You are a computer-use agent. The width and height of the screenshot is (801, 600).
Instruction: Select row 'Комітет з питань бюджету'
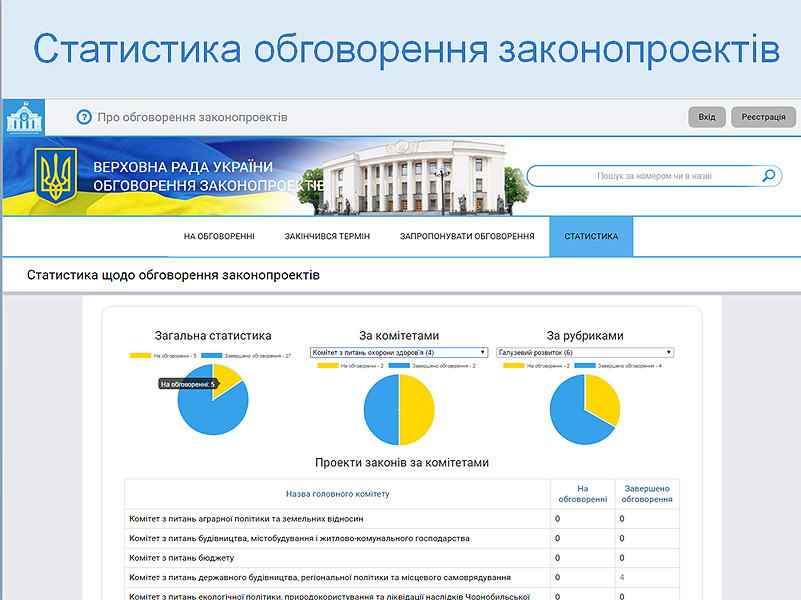tap(402, 558)
